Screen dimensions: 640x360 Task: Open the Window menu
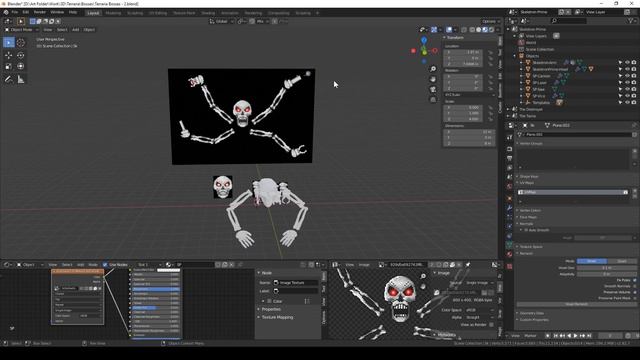click(57, 12)
